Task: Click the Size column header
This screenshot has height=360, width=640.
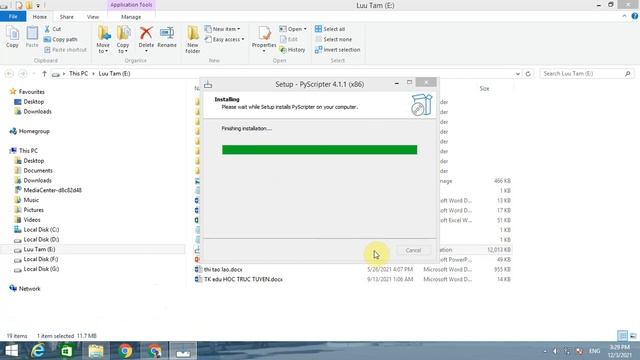Action: pos(484,89)
